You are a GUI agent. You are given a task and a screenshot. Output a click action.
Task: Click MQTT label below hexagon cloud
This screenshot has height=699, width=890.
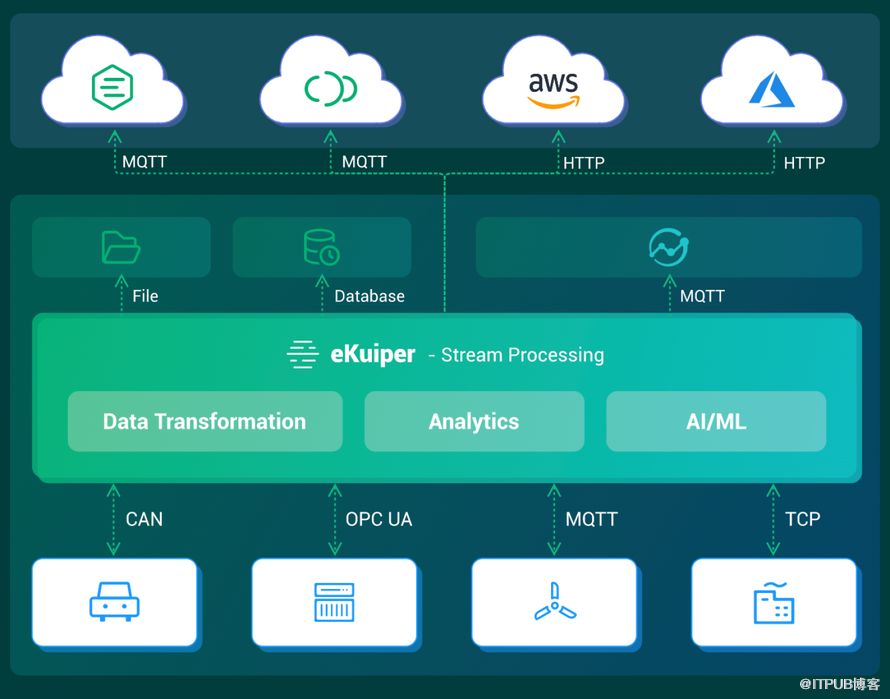145,162
